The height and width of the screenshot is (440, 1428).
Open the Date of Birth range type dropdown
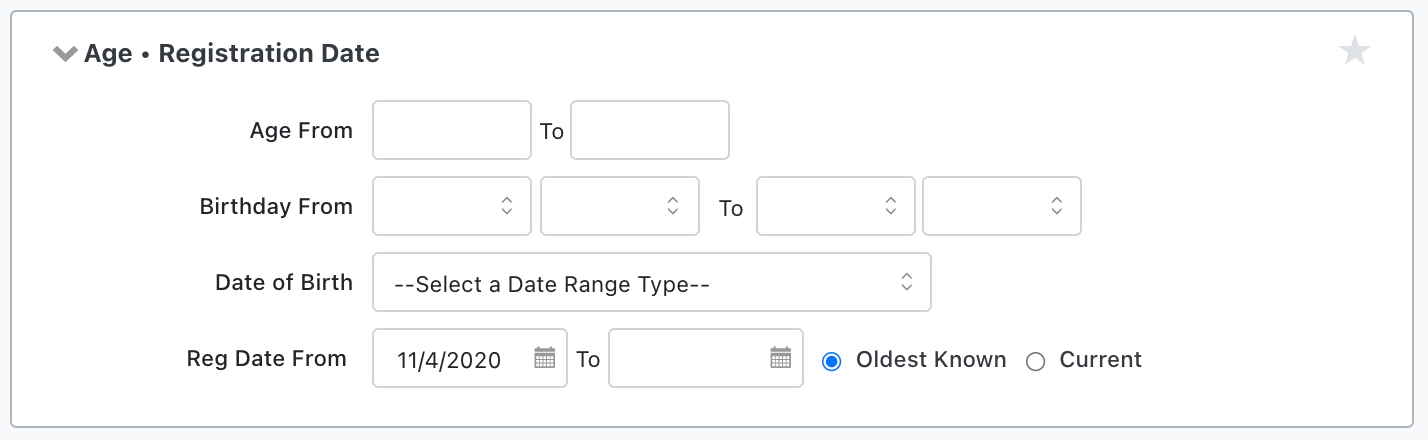point(651,283)
